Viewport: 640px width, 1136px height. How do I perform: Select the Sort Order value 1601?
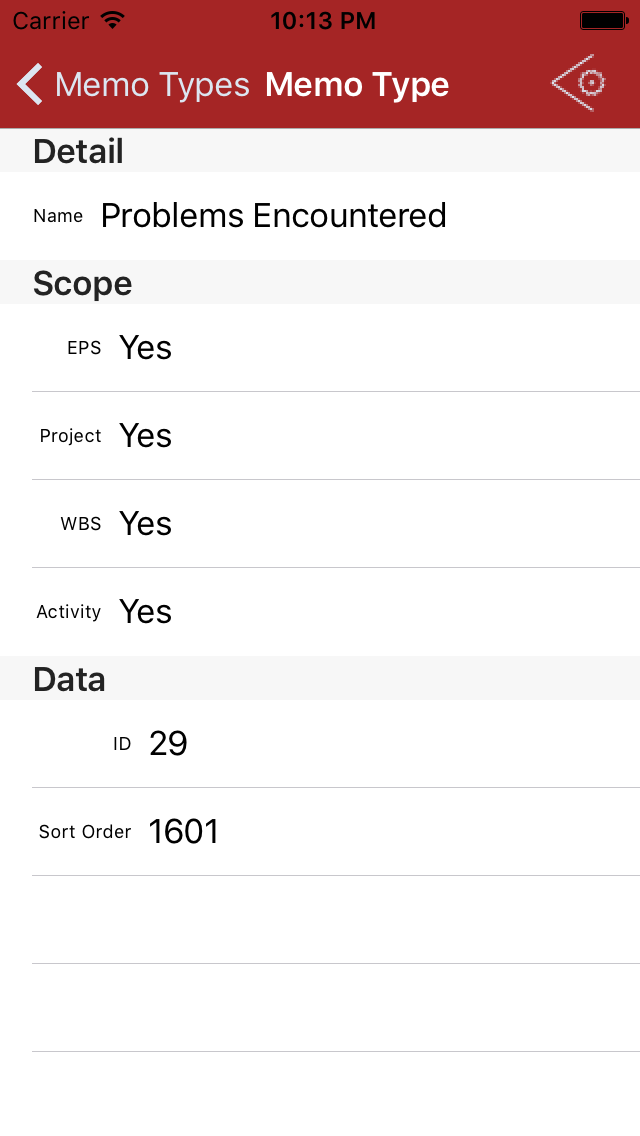pyautogui.click(x=184, y=832)
